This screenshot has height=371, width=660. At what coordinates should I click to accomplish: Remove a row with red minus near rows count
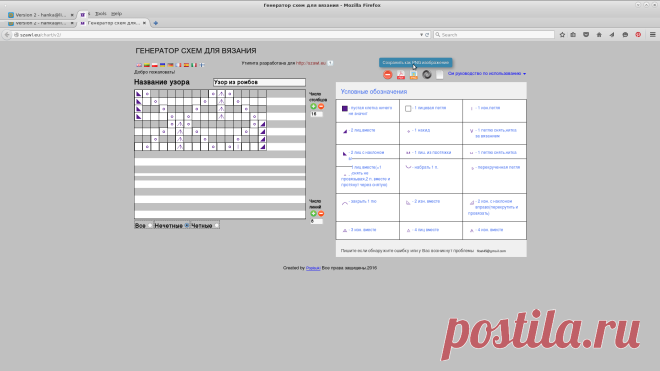pos(321,214)
